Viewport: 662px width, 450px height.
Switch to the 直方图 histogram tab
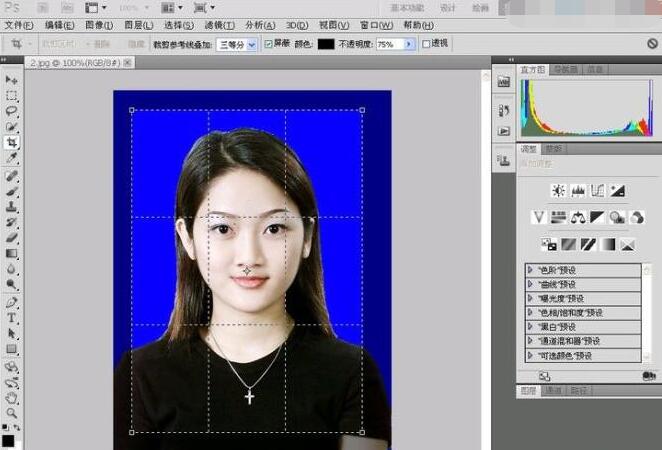pos(532,70)
